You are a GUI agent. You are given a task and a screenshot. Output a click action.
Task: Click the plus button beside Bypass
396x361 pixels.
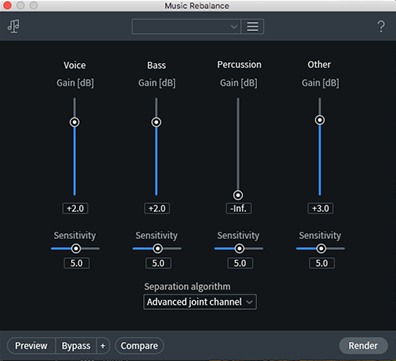(103, 346)
